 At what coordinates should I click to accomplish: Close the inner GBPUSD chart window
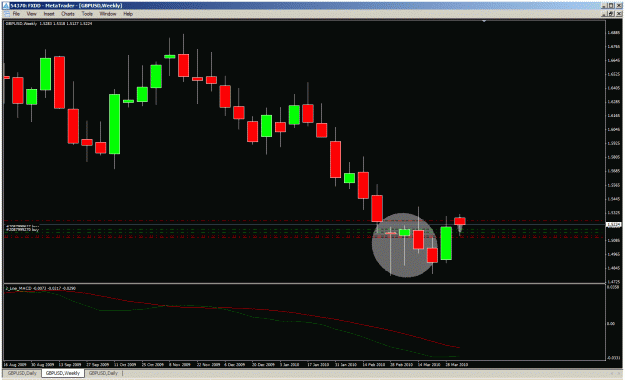[x=619, y=14]
